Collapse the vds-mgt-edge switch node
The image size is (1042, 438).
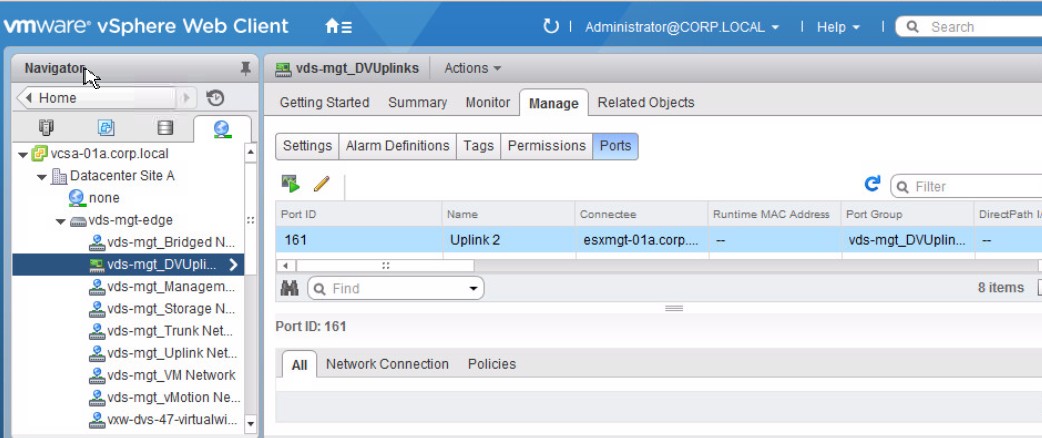click(x=60, y=221)
